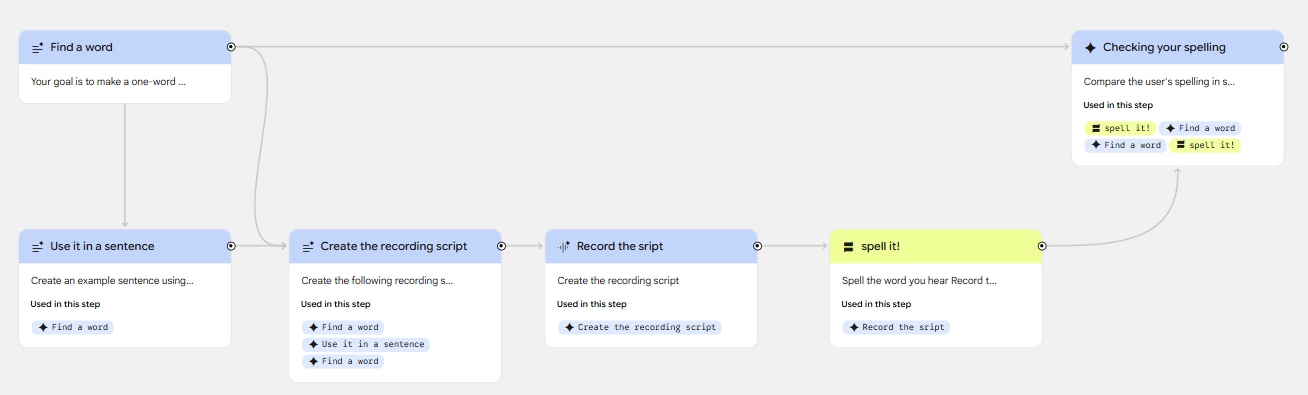This screenshot has height=395, width=1308.
Task: Click the text icon in Find a word header
Action: 37,47
